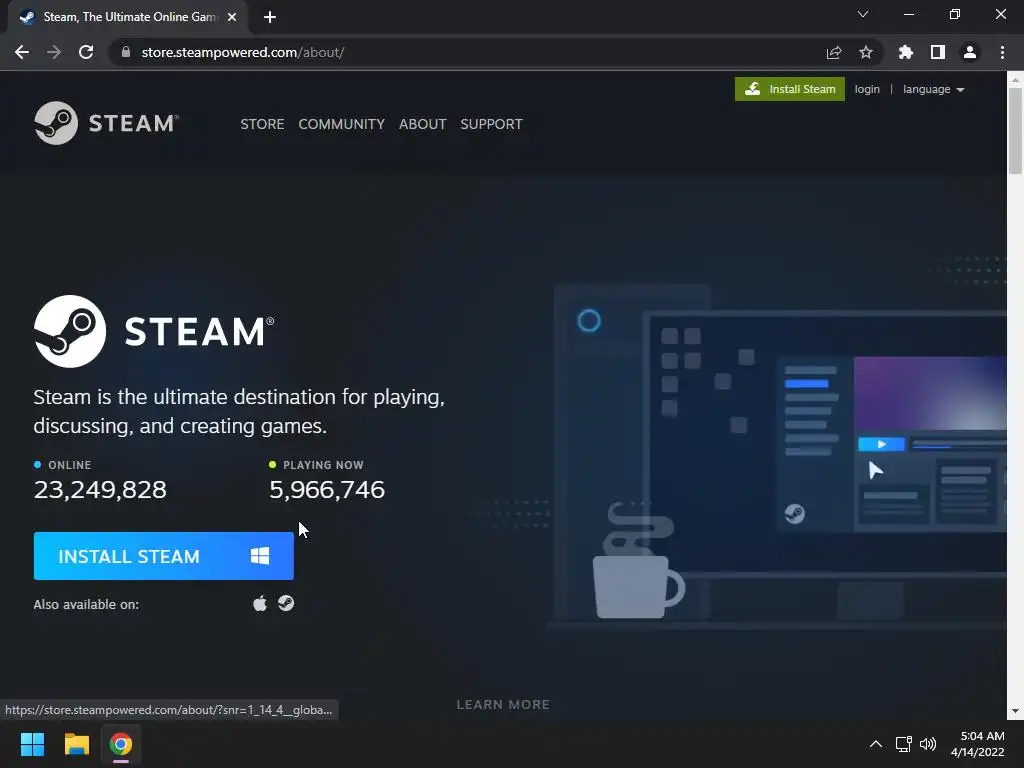Open the tab search chevron
The image size is (1024, 768).
863,14
